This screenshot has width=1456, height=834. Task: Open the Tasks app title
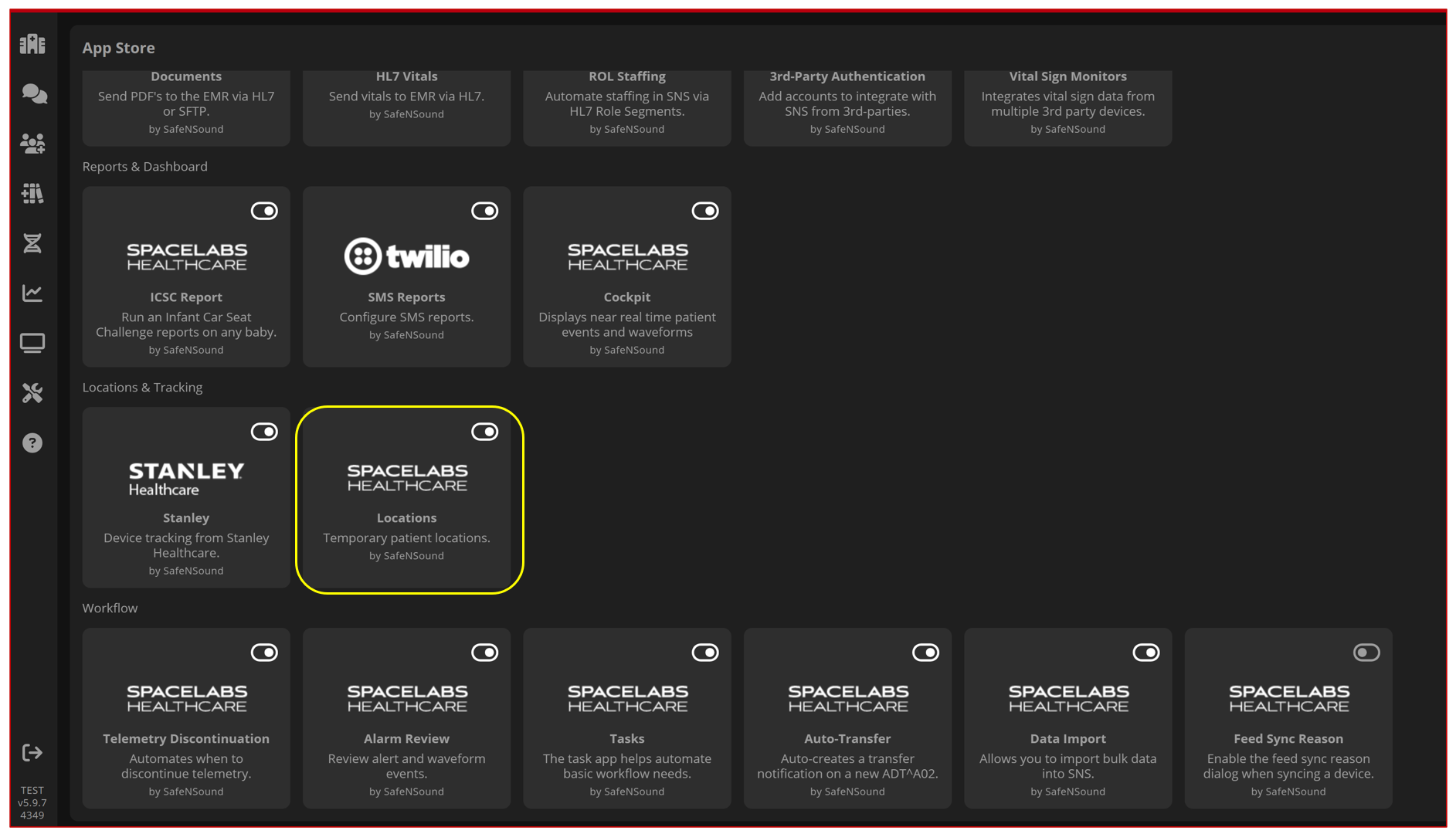tap(627, 739)
